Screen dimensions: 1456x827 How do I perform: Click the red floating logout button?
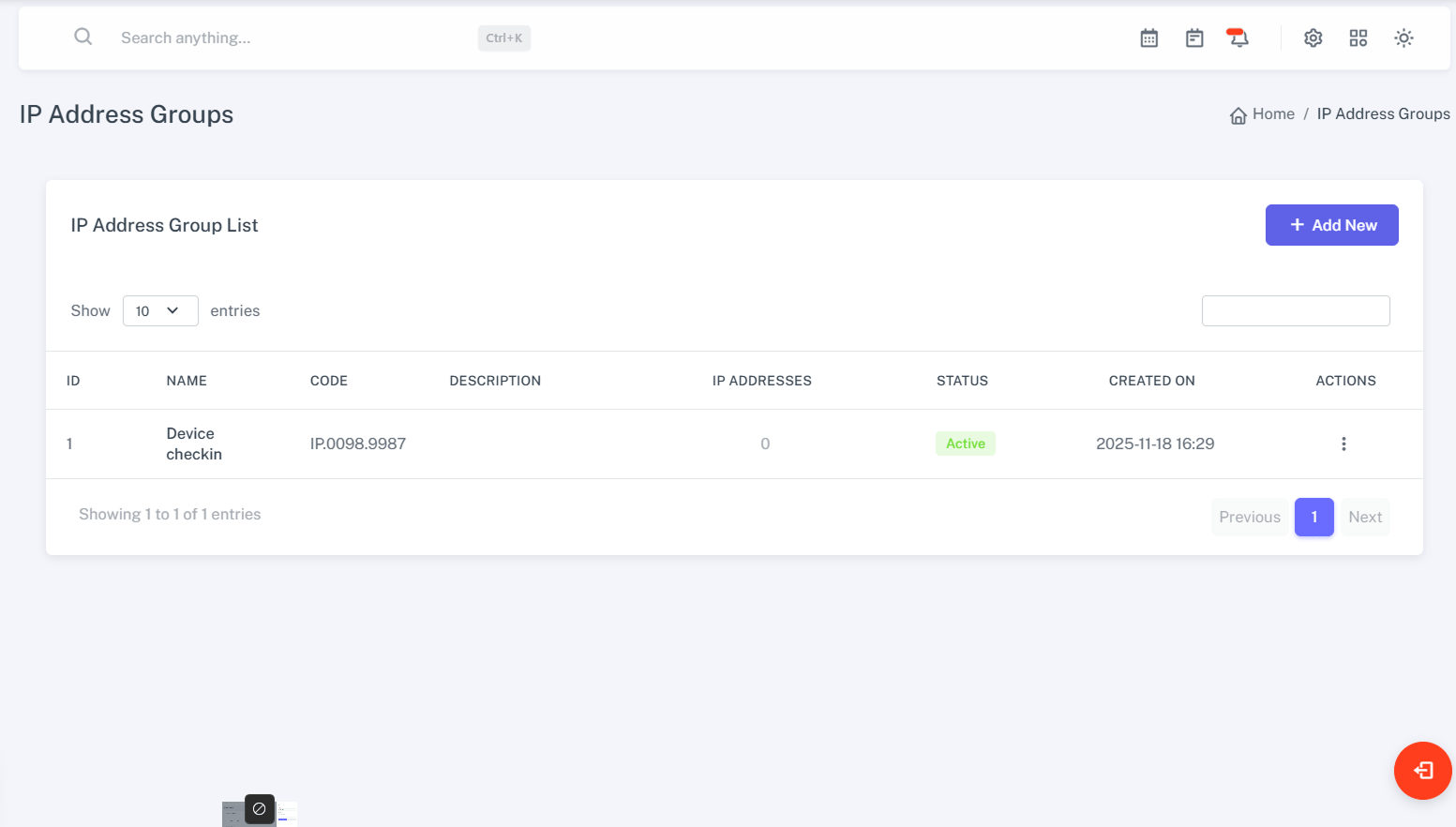coord(1422,771)
